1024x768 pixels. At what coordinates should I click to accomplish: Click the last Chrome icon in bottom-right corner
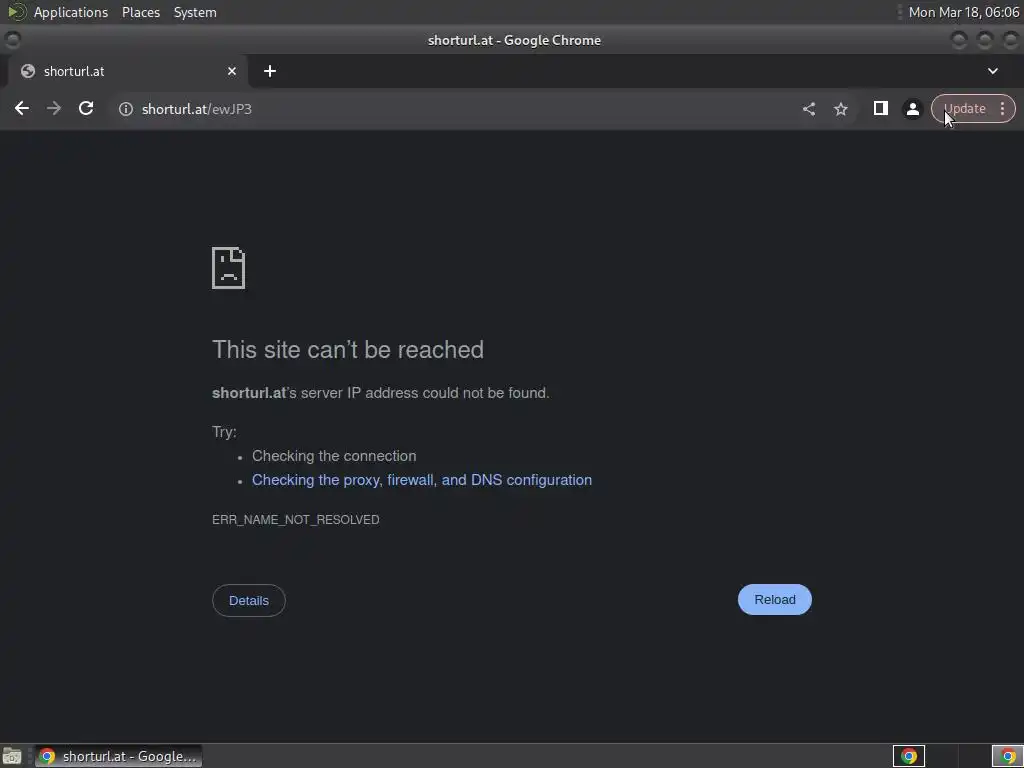1008,756
